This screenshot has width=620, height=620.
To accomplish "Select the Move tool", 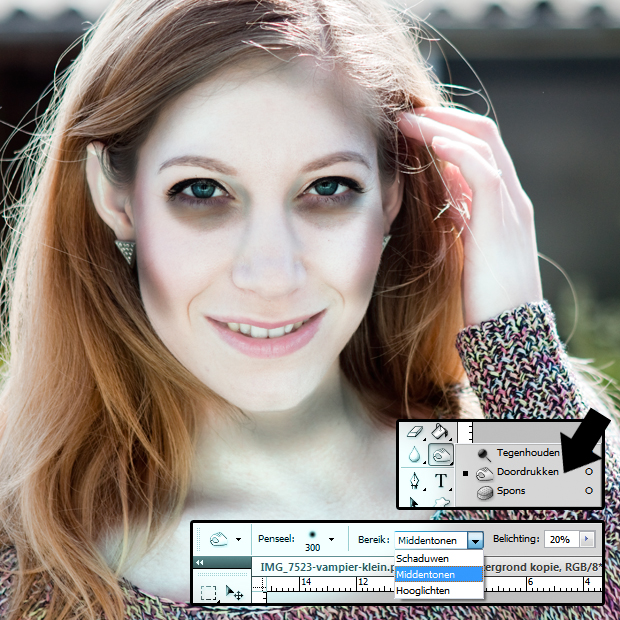I will click(234, 593).
